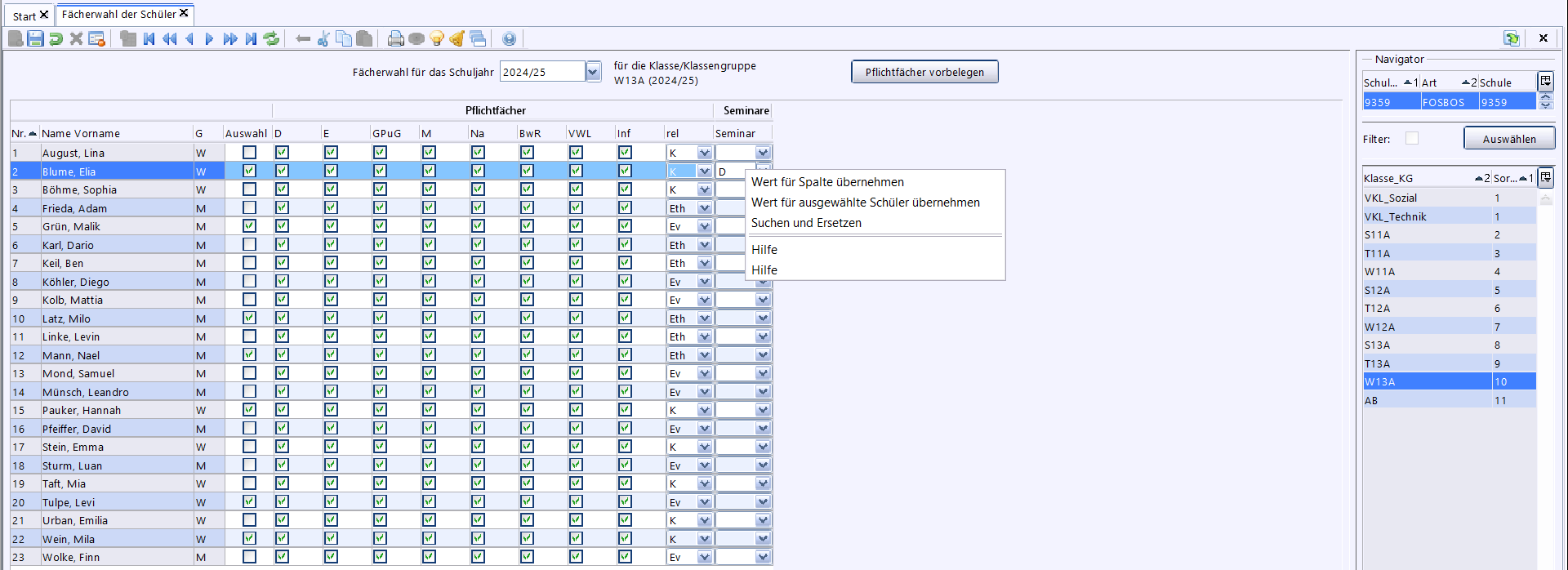Click the scissors cut icon
1568x570 pixels.
click(323, 38)
